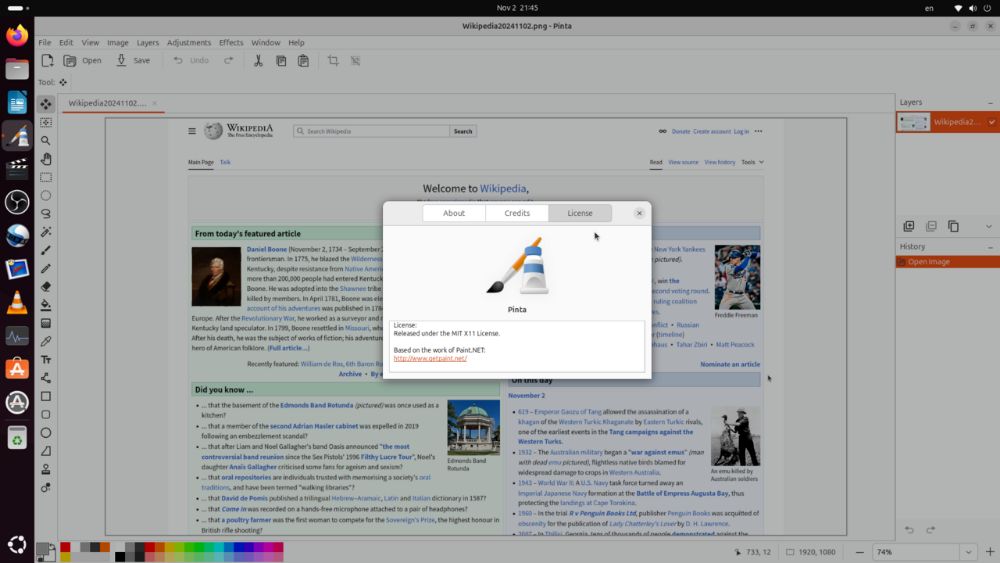This screenshot has height=563, width=1000.
Task: Open VLC from the Ubuntu dock
Action: [17, 302]
